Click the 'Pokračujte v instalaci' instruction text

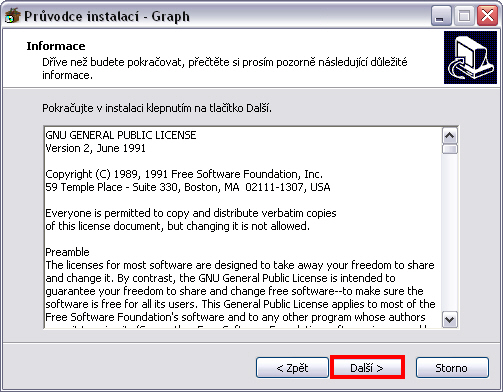click(x=157, y=108)
